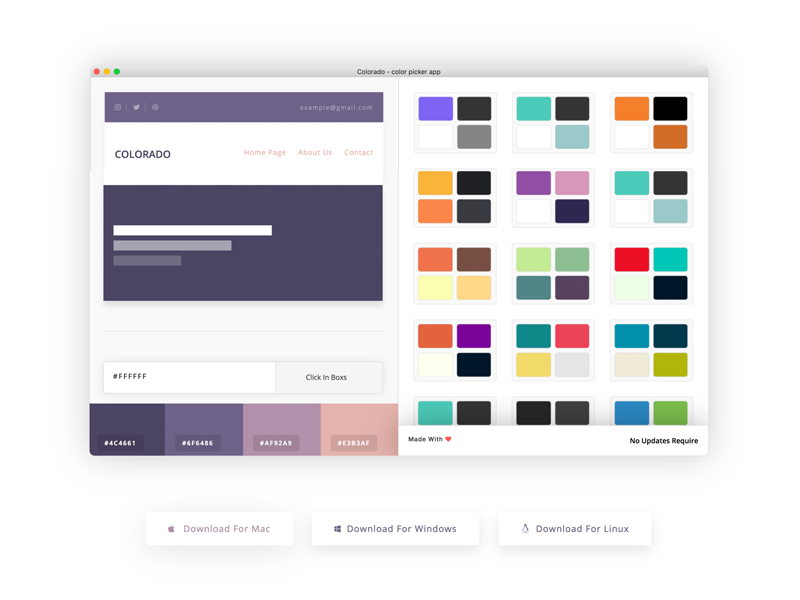Select the #AF92A9 palette color block
Screen dimensions: 800x600
[x=282, y=430]
